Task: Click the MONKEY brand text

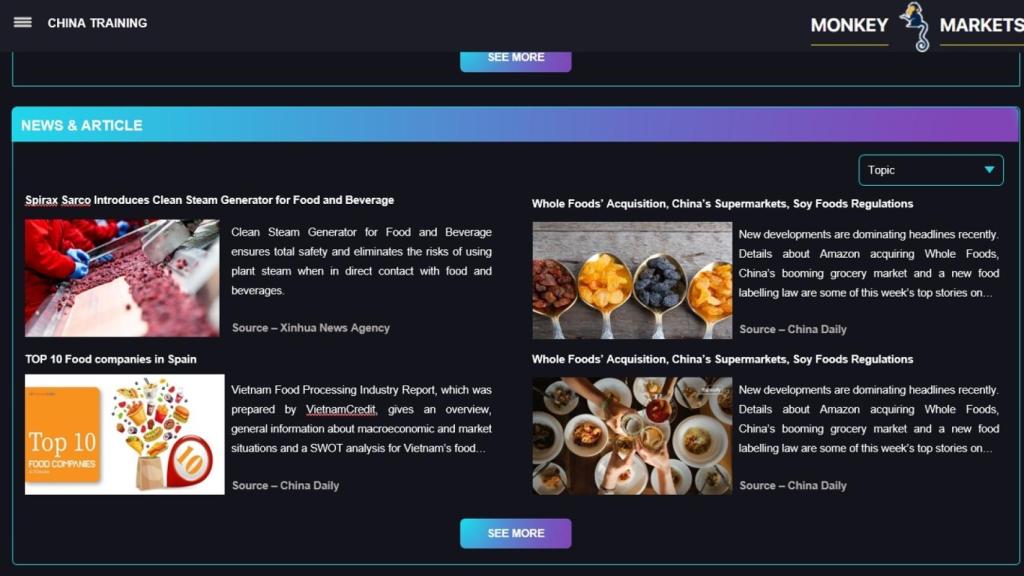Action: point(849,25)
